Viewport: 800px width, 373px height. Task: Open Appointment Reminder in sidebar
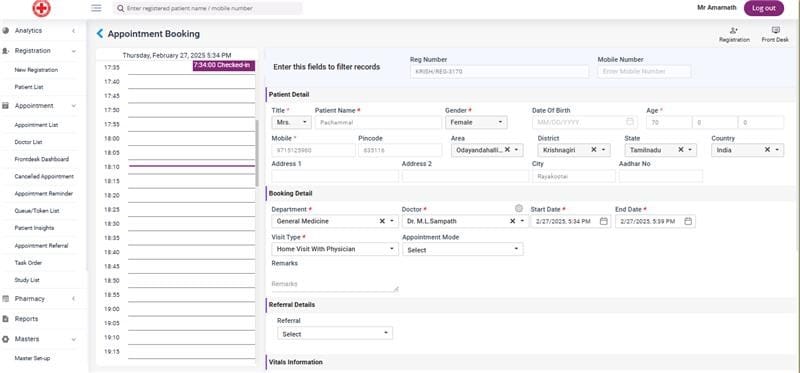pyautogui.click(x=43, y=194)
